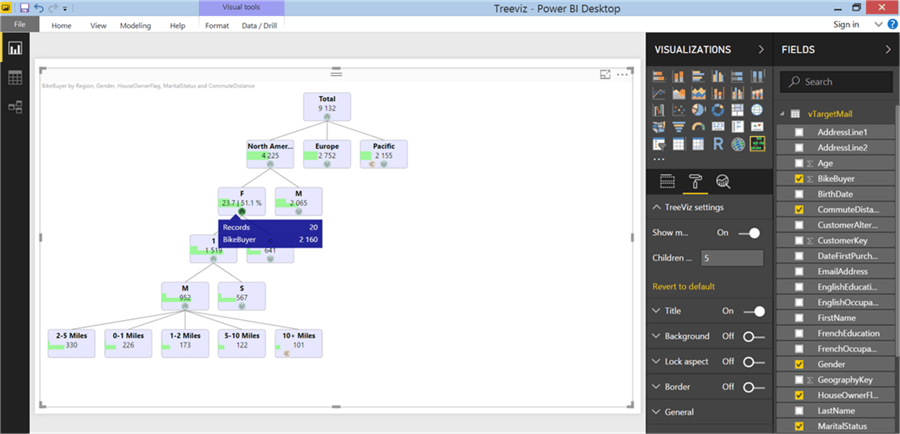Select funnel chart visualization
Screen dimensions: 900x434
[679, 126]
